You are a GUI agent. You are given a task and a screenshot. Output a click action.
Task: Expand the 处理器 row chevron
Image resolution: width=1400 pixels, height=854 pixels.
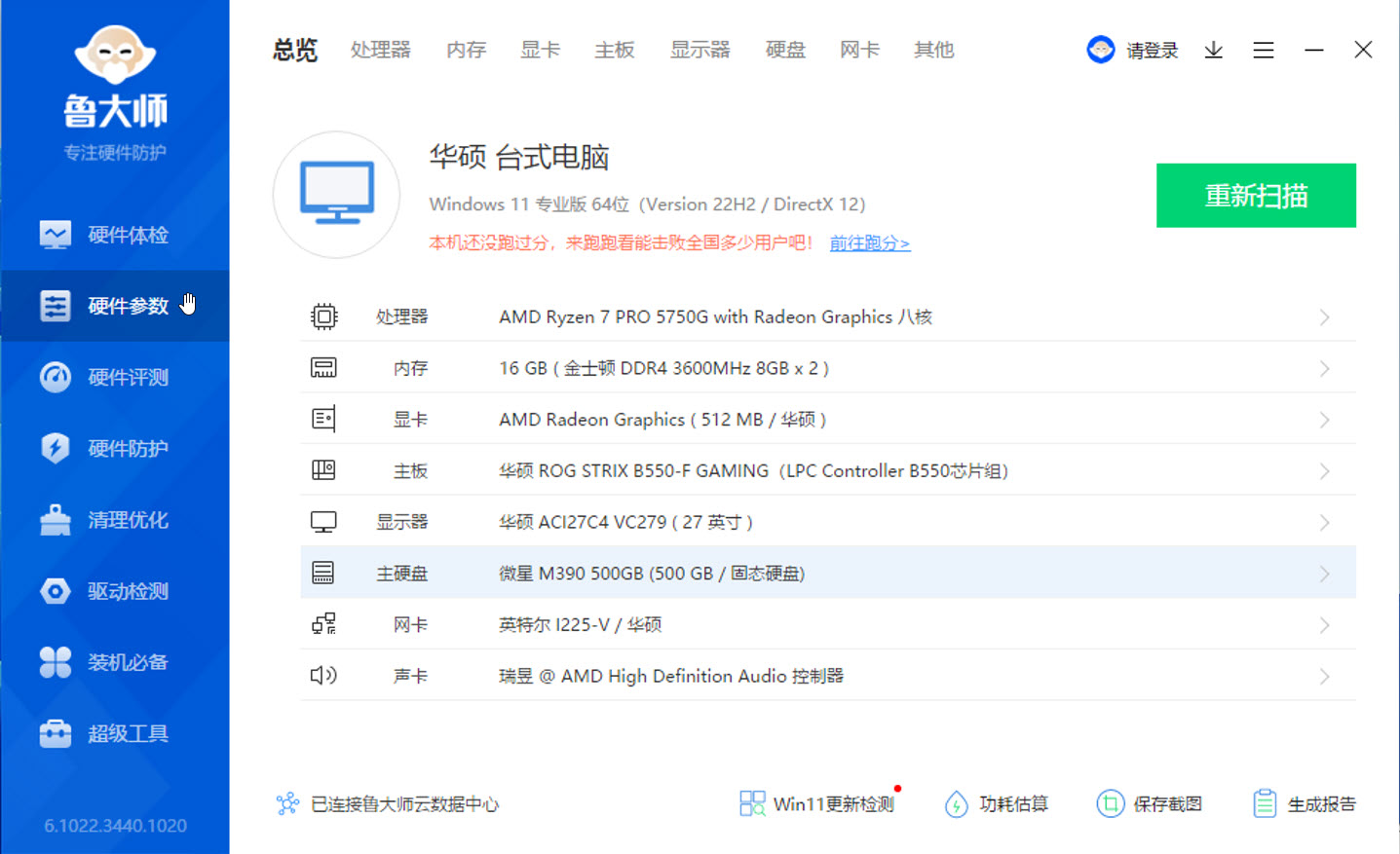click(1325, 317)
